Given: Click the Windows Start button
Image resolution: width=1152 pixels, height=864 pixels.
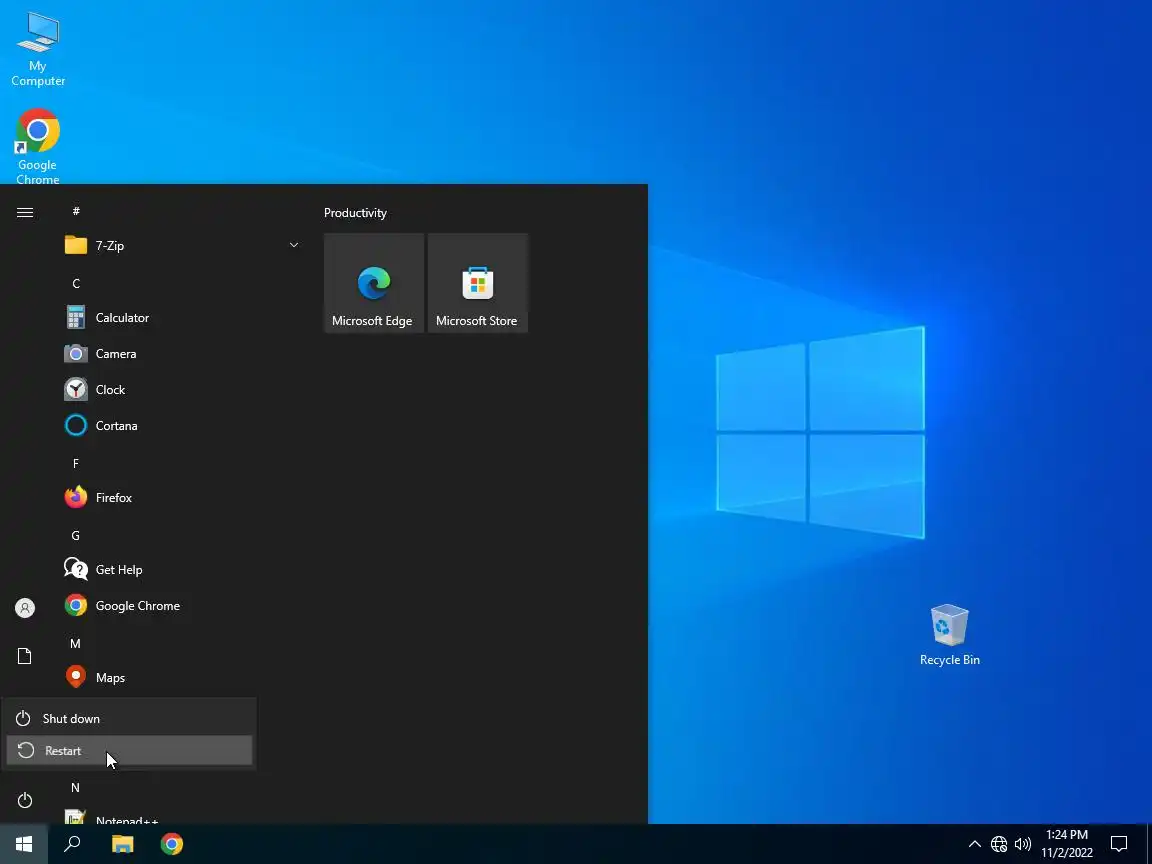Looking at the screenshot, I should tap(24, 844).
